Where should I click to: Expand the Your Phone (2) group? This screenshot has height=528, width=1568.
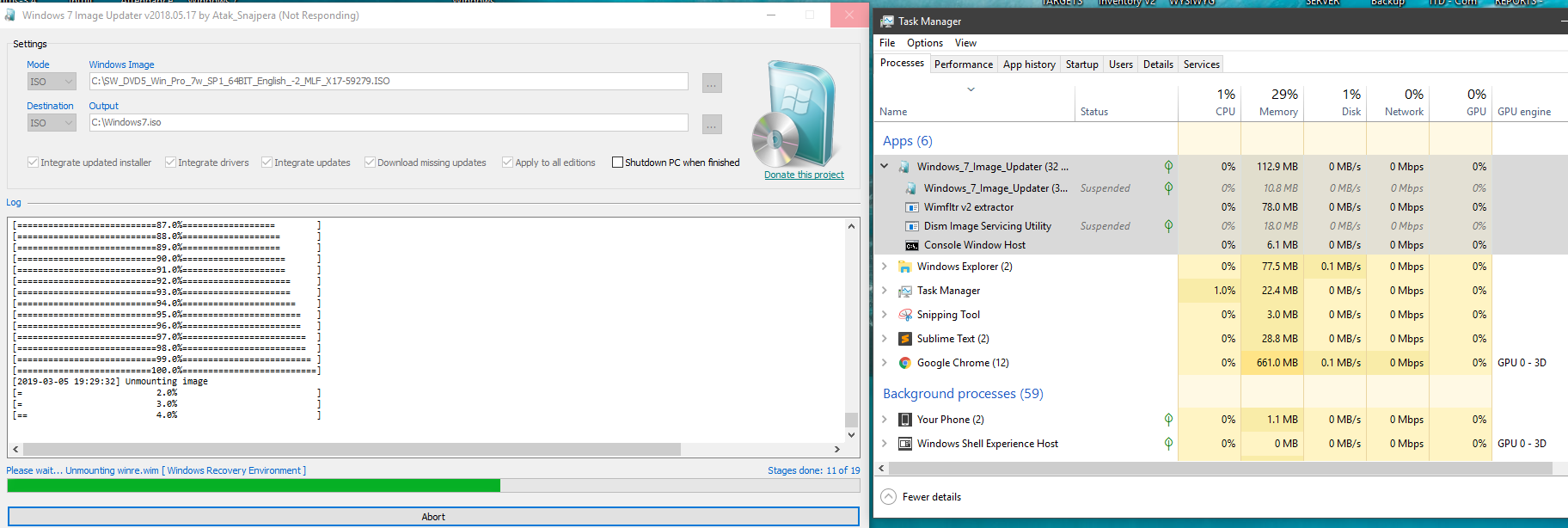(x=885, y=420)
